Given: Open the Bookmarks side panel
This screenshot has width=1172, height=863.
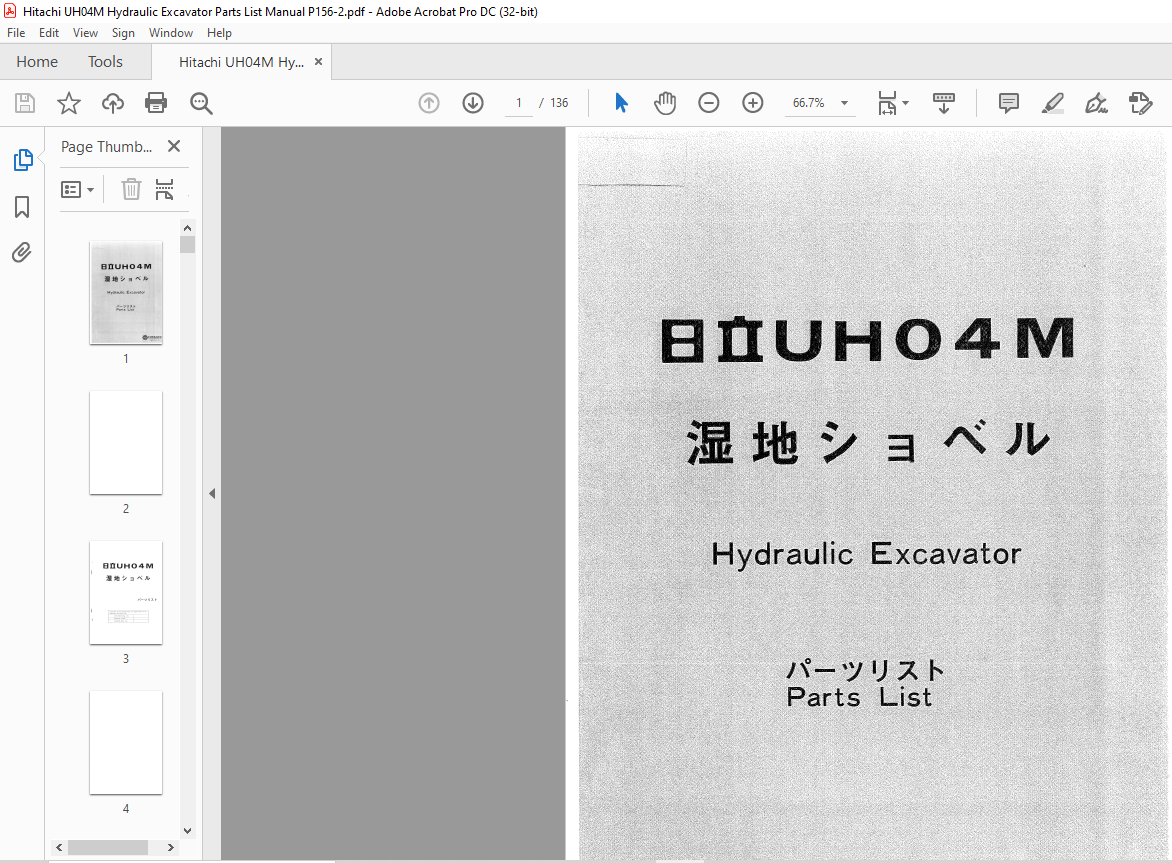Looking at the screenshot, I should point(22,207).
